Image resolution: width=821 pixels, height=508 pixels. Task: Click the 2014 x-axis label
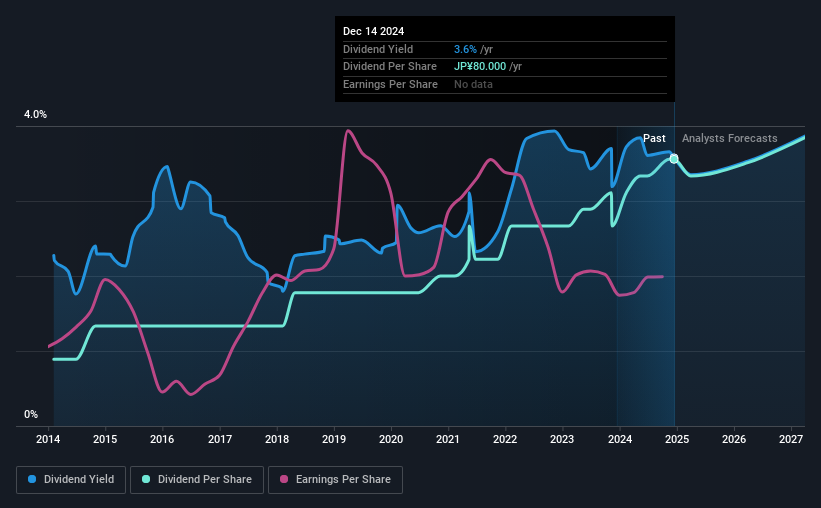click(x=48, y=439)
